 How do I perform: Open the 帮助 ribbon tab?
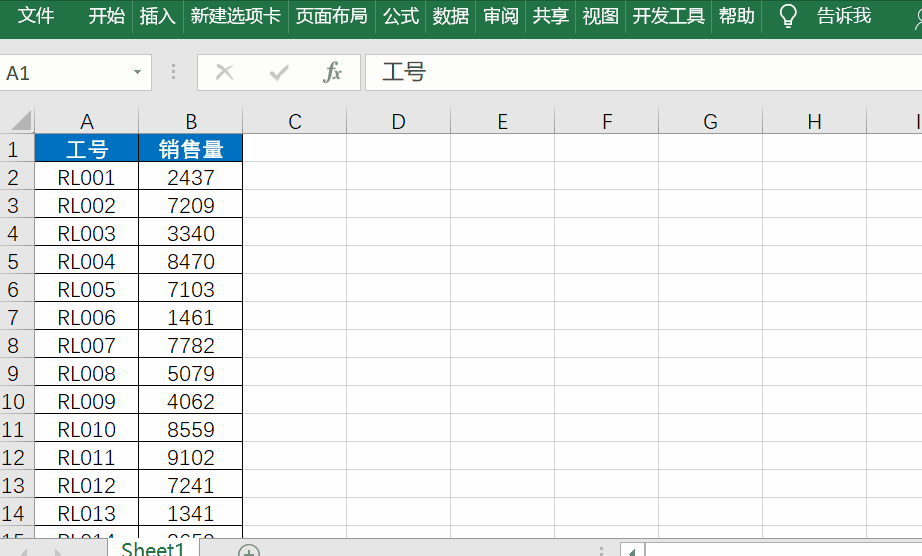736,15
